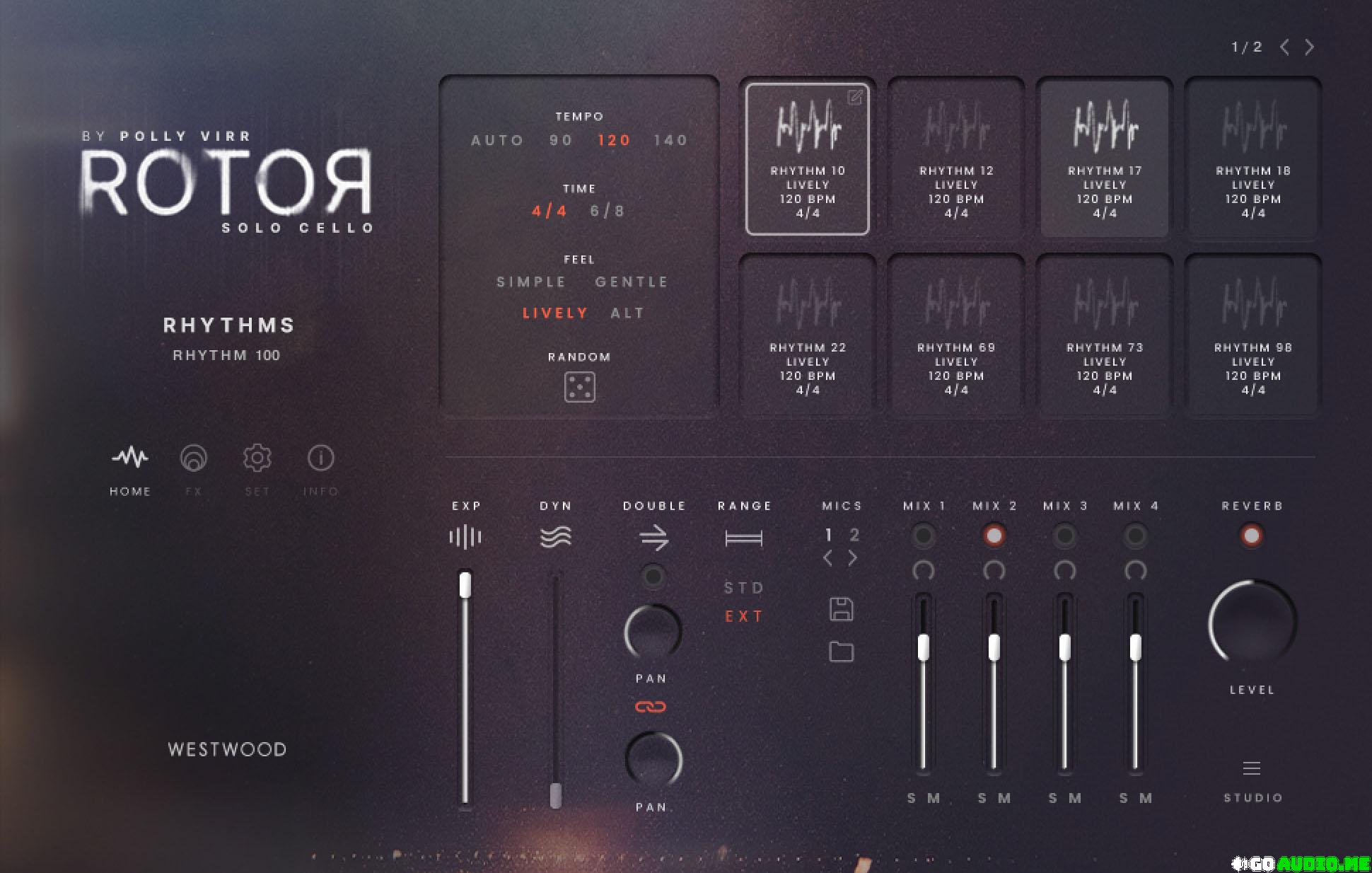Go to previous rhythm page arrow
Screen dimensions: 1372x873
1284,47
